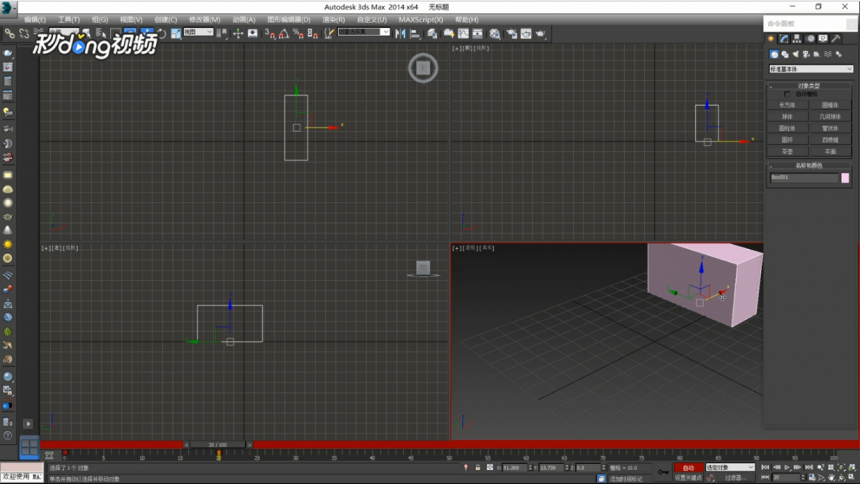Open the selection filter dropdown in toolbar
860x484 pixels.
[x=64, y=31]
